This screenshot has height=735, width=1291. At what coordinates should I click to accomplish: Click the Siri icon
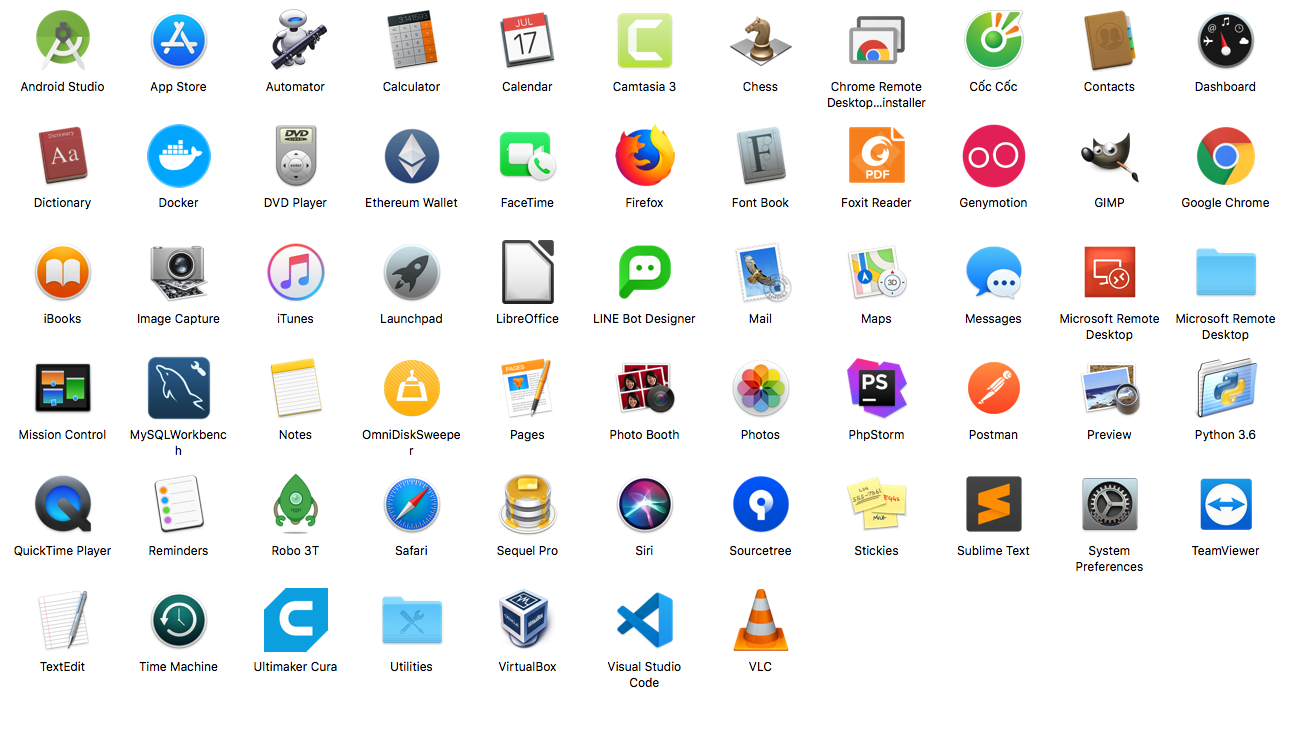pos(644,504)
